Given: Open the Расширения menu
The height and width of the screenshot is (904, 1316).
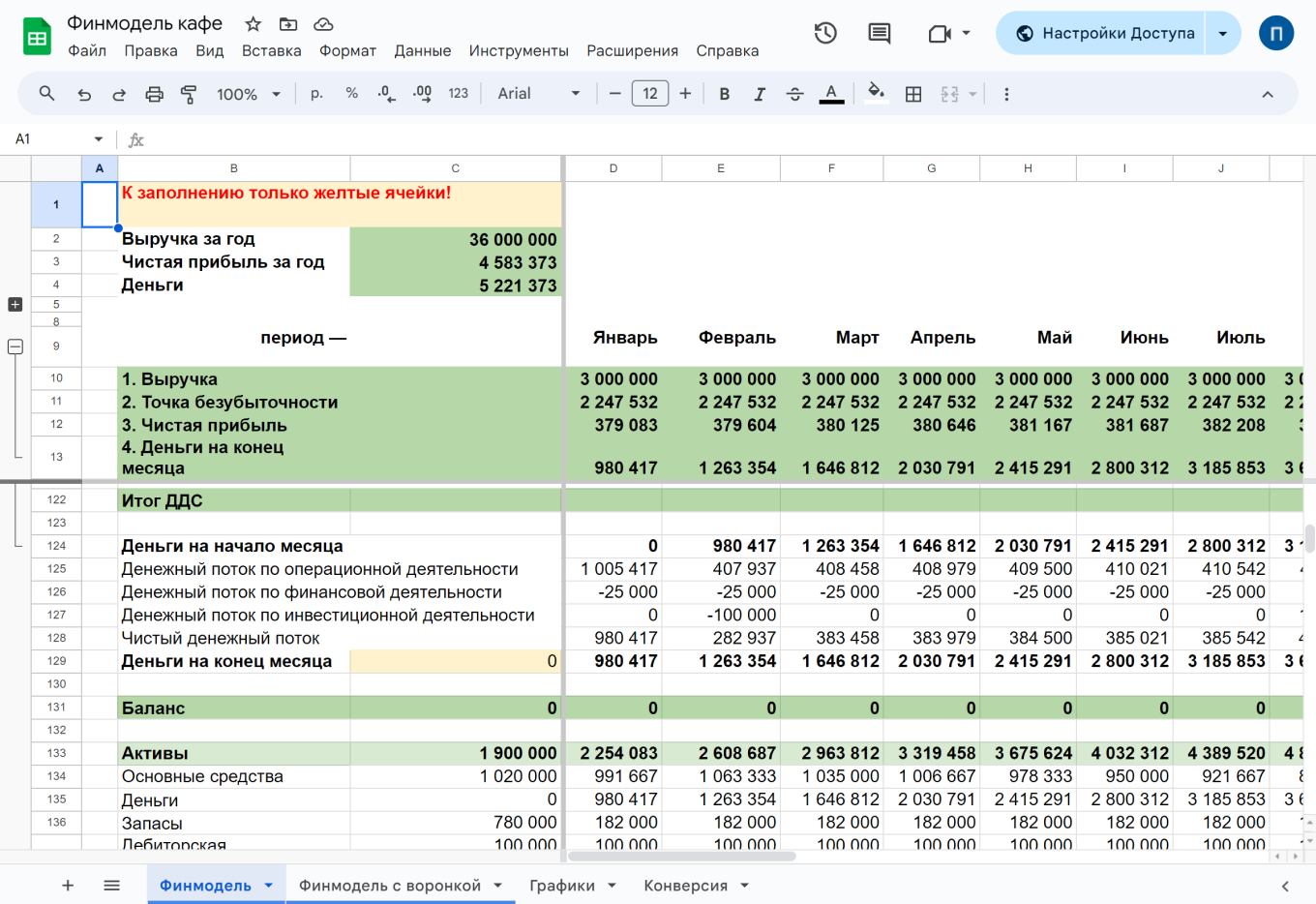Looking at the screenshot, I should tap(632, 51).
